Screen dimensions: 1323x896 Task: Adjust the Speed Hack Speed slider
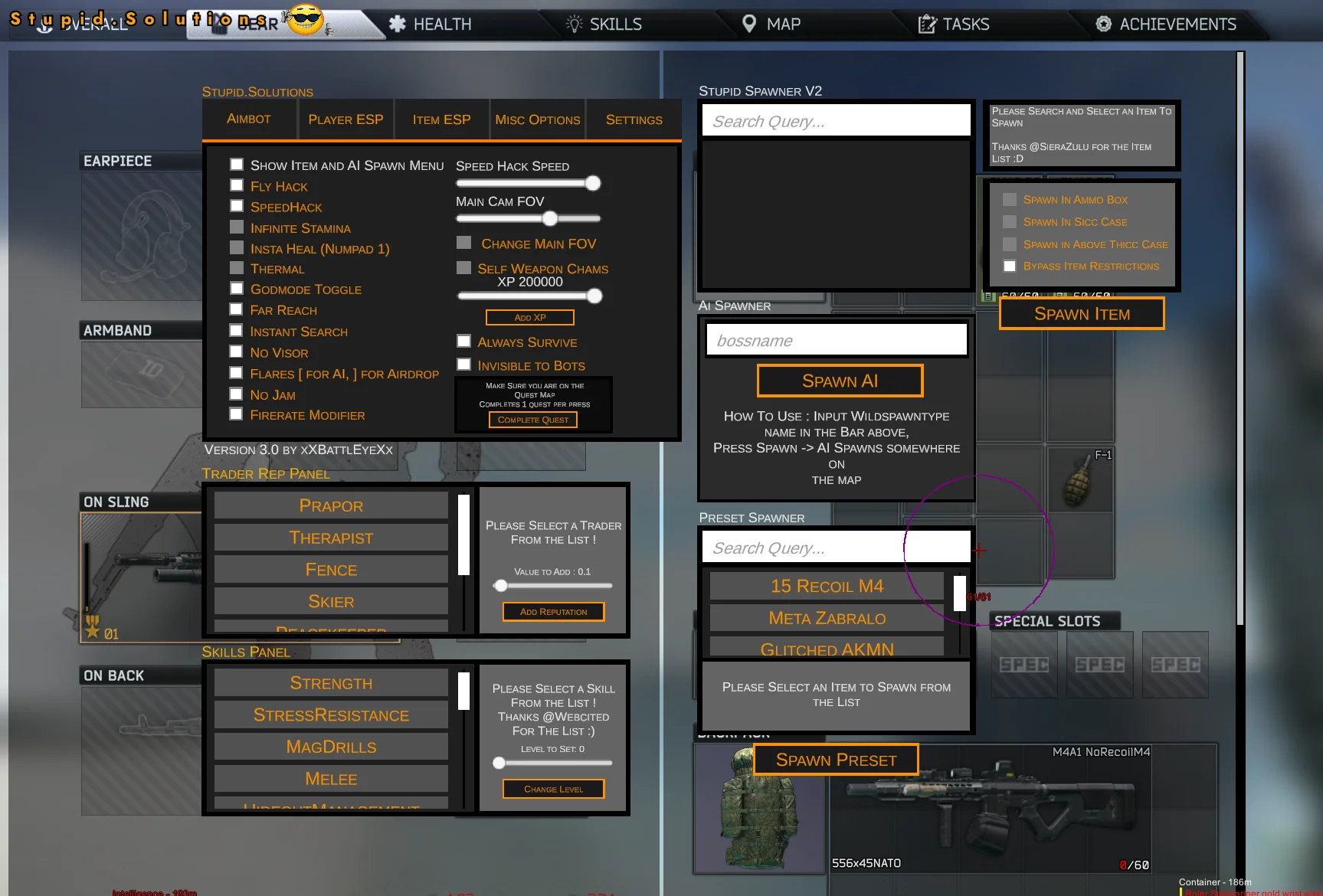592,183
